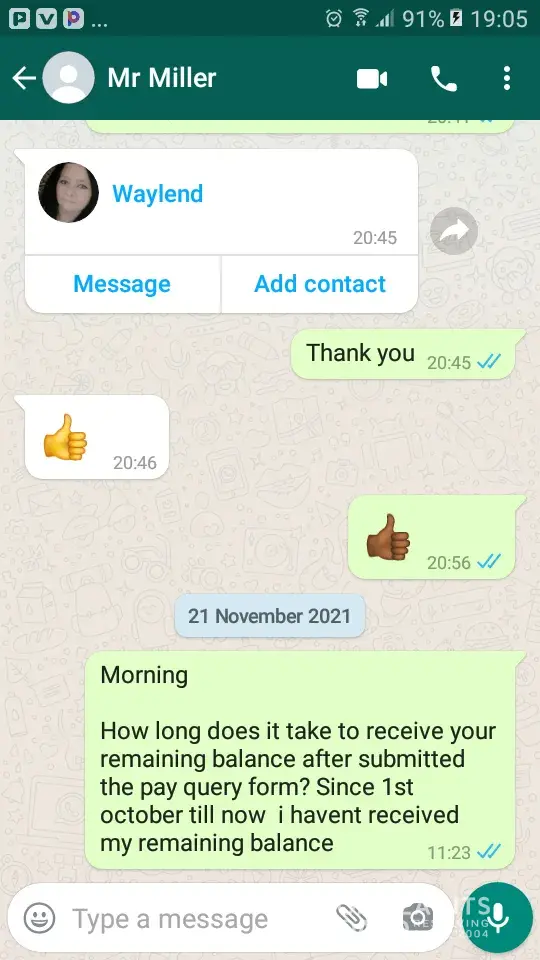
Task: Tap Message on the Waylend contact card
Action: [x=122, y=284]
